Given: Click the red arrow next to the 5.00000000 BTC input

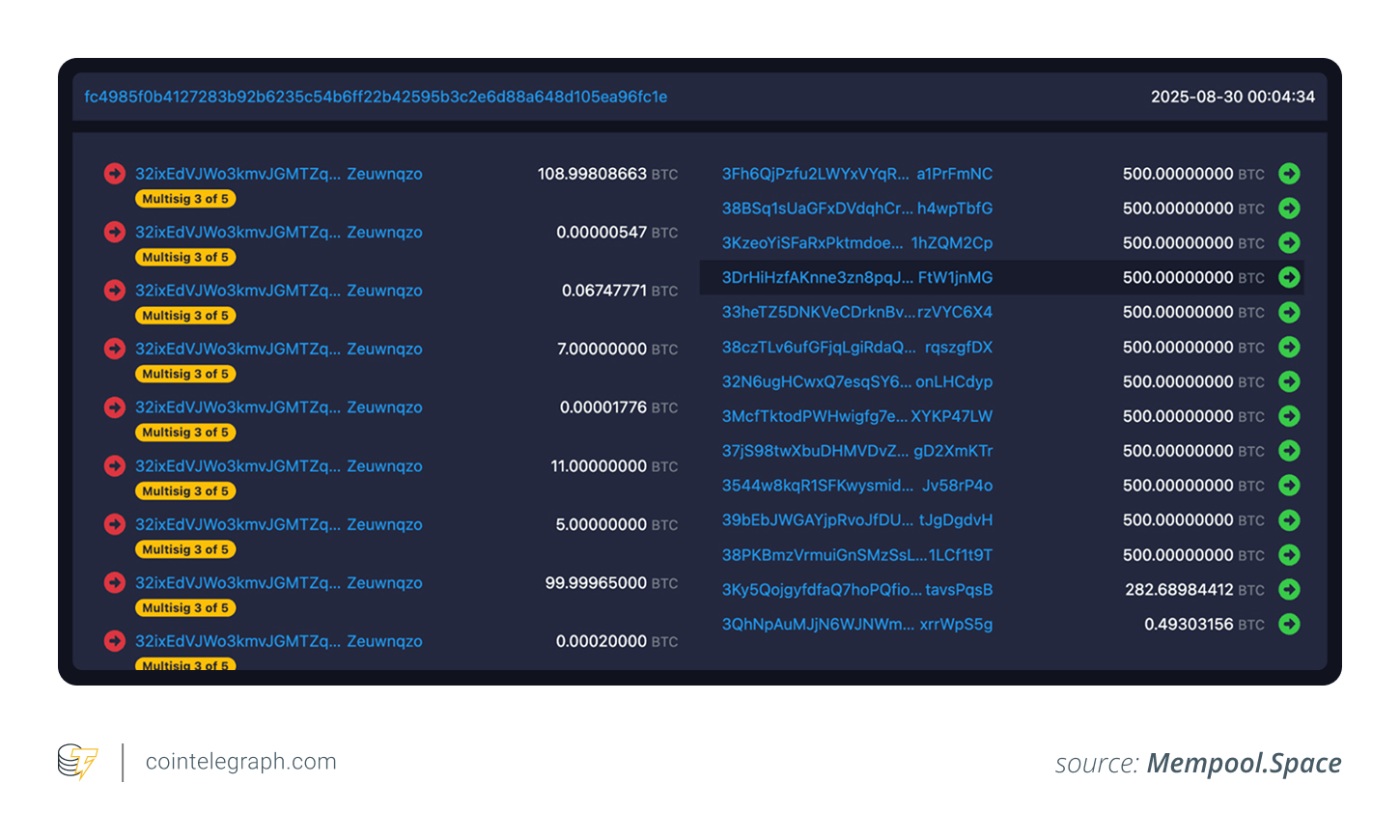Looking at the screenshot, I should pos(114,524).
